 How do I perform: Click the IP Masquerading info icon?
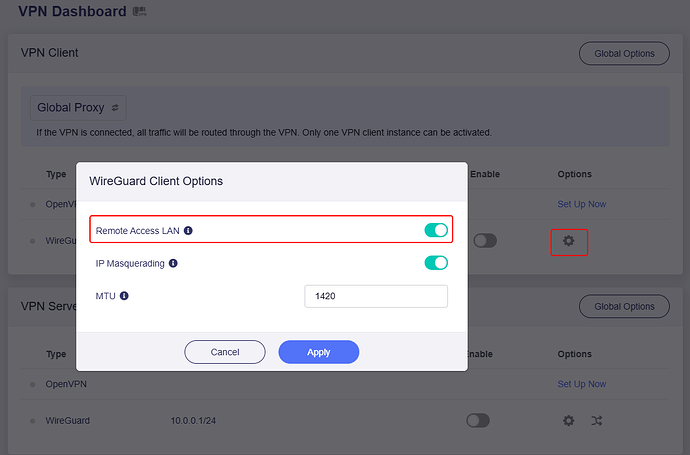(x=173, y=263)
